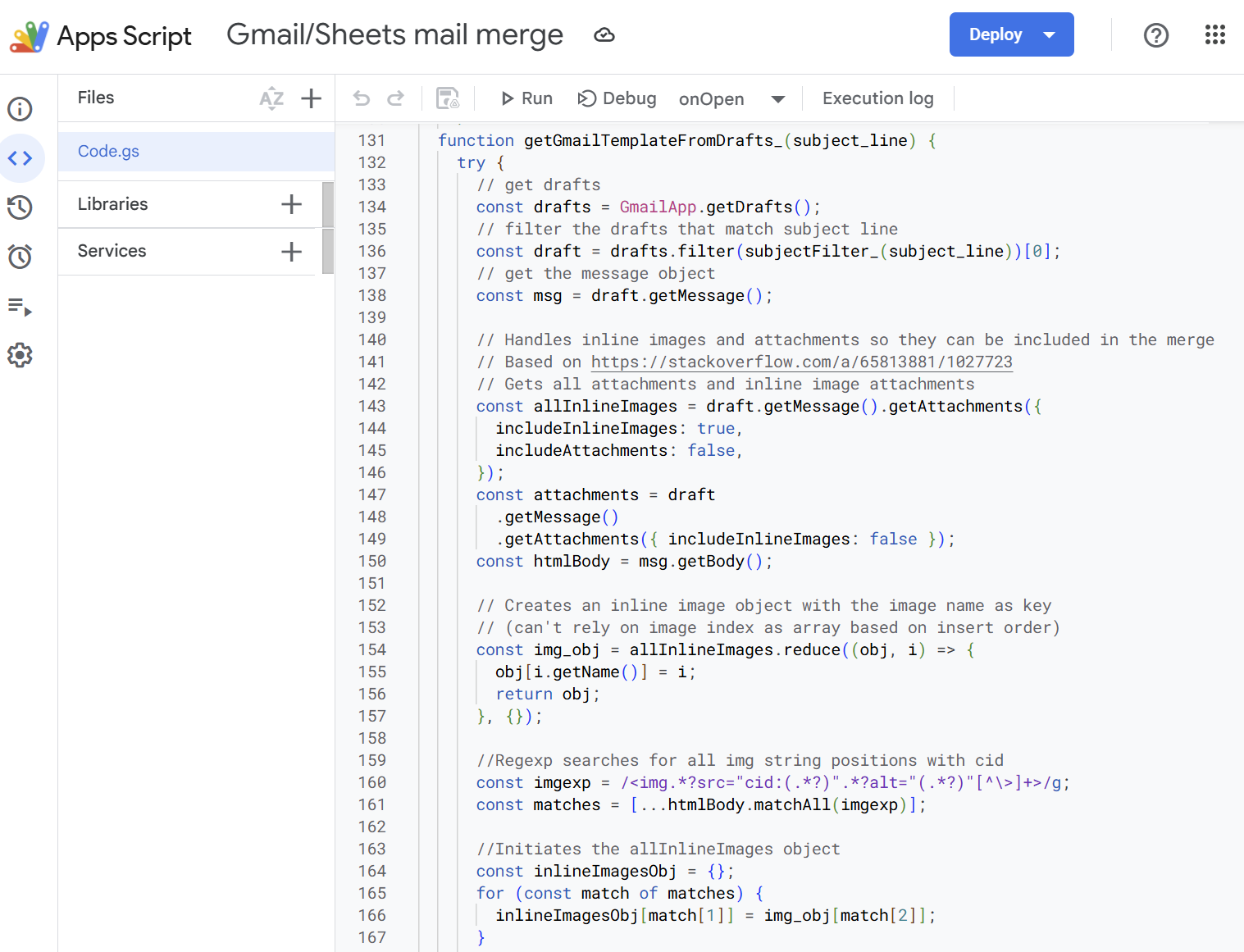Click the for keyword on line 165
1244x952 pixels.
(x=490, y=893)
